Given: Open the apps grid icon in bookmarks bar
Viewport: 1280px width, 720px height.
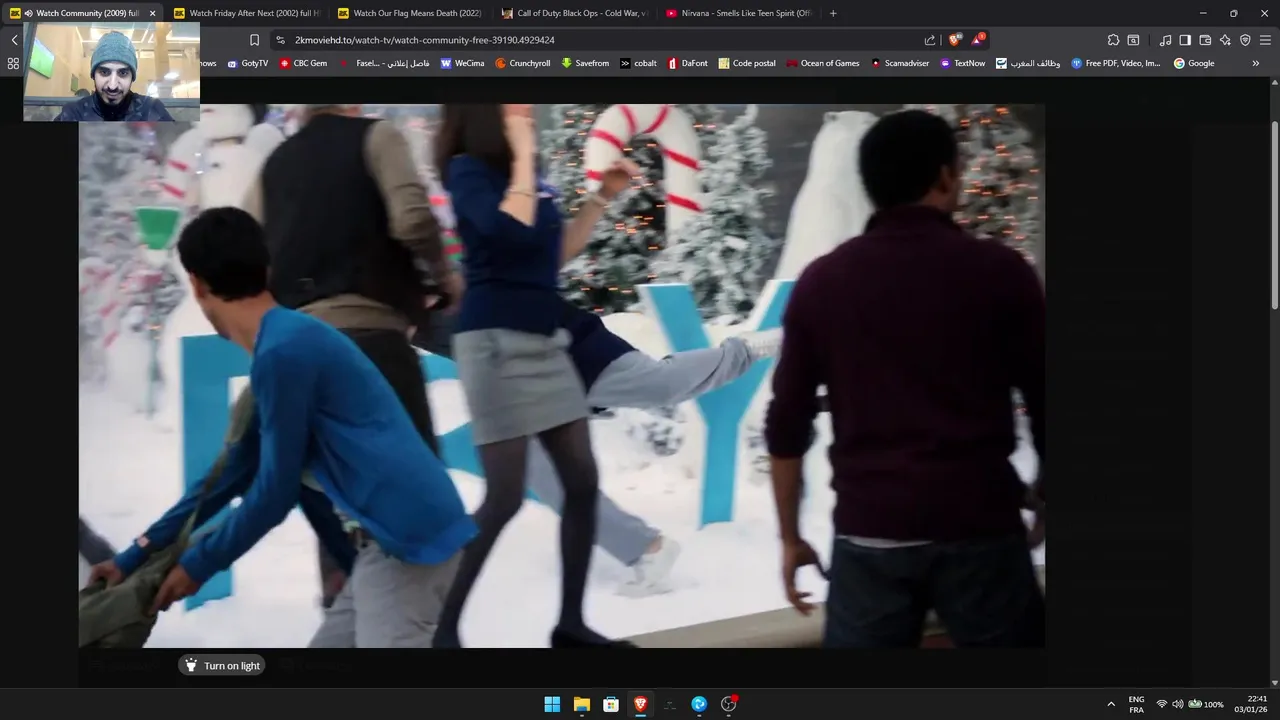Looking at the screenshot, I should pyautogui.click(x=13, y=63).
